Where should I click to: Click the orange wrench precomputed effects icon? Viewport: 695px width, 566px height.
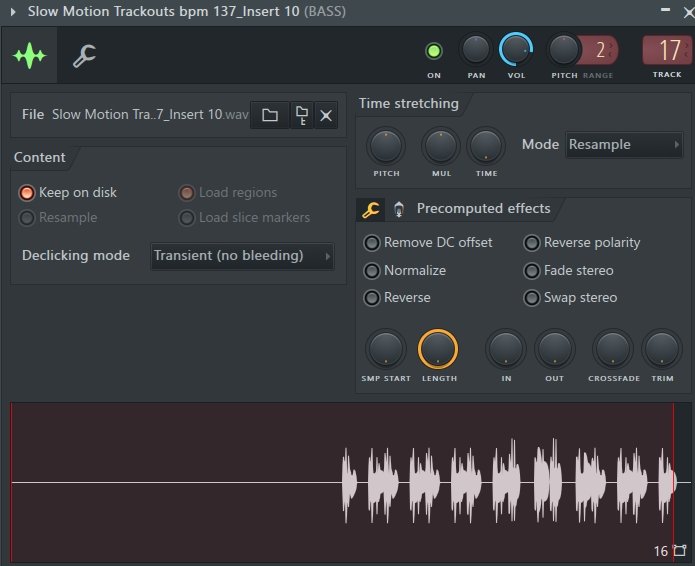coord(371,209)
